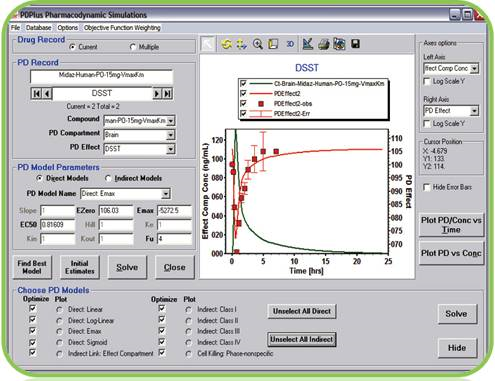Click the printer icon in chart toolbar
The width and height of the screenshot is (495, 381).
323,44
